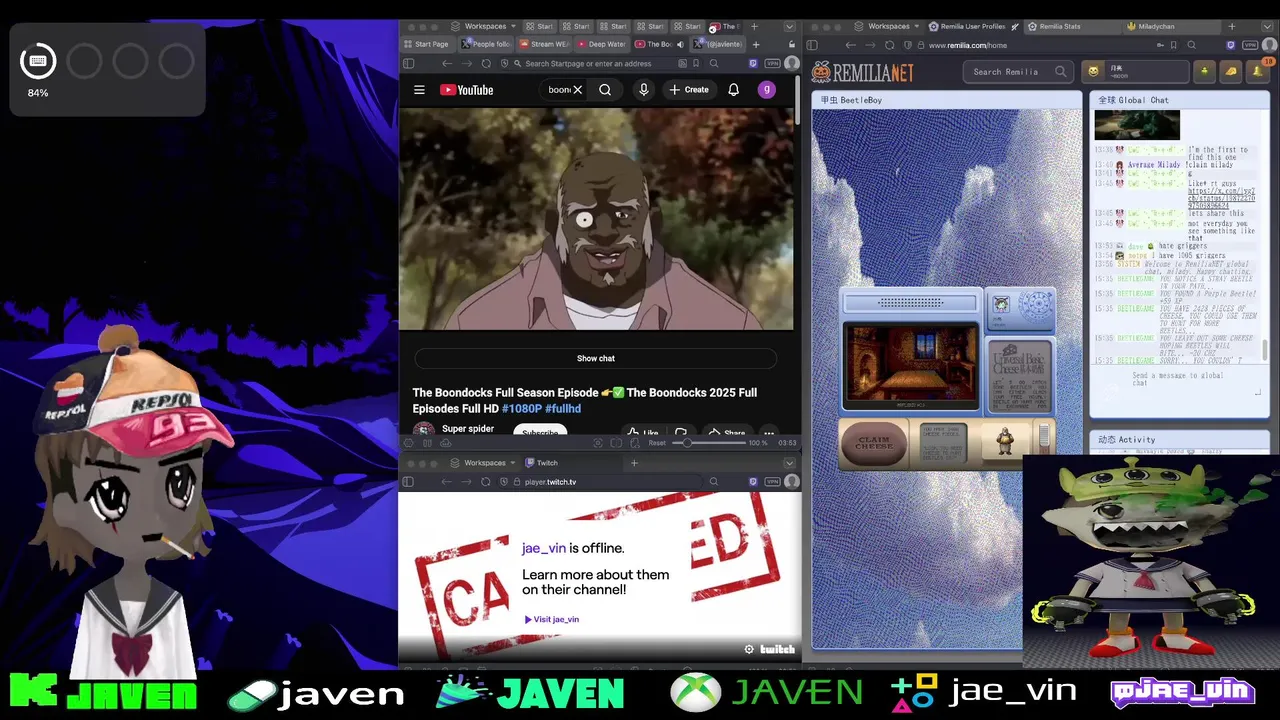Click the cabin room scene thumbnail in BeetleBoy
1280x720 pixels.
tap(911, 365)
